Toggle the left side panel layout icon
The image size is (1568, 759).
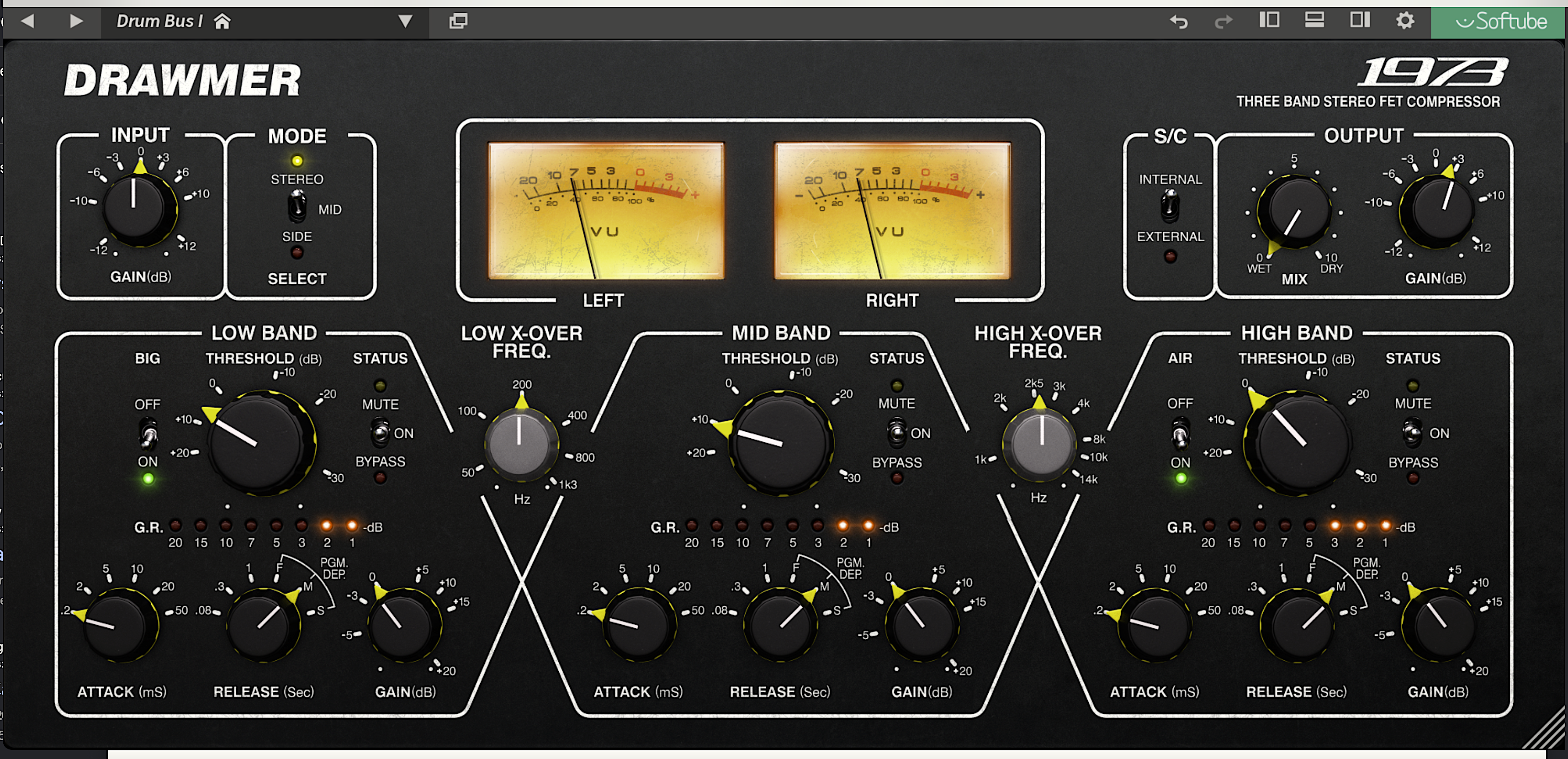click(x=1269, y=20)
